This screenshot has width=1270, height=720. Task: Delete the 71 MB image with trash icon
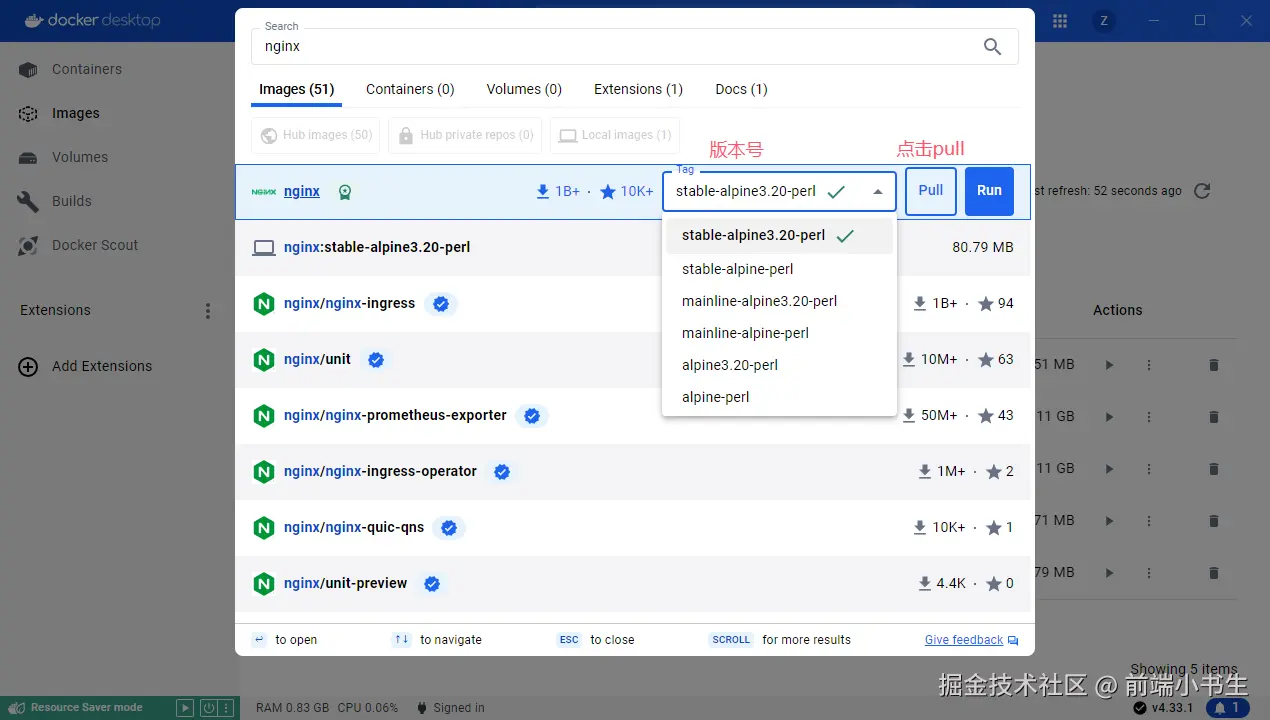coord(1214,521)
